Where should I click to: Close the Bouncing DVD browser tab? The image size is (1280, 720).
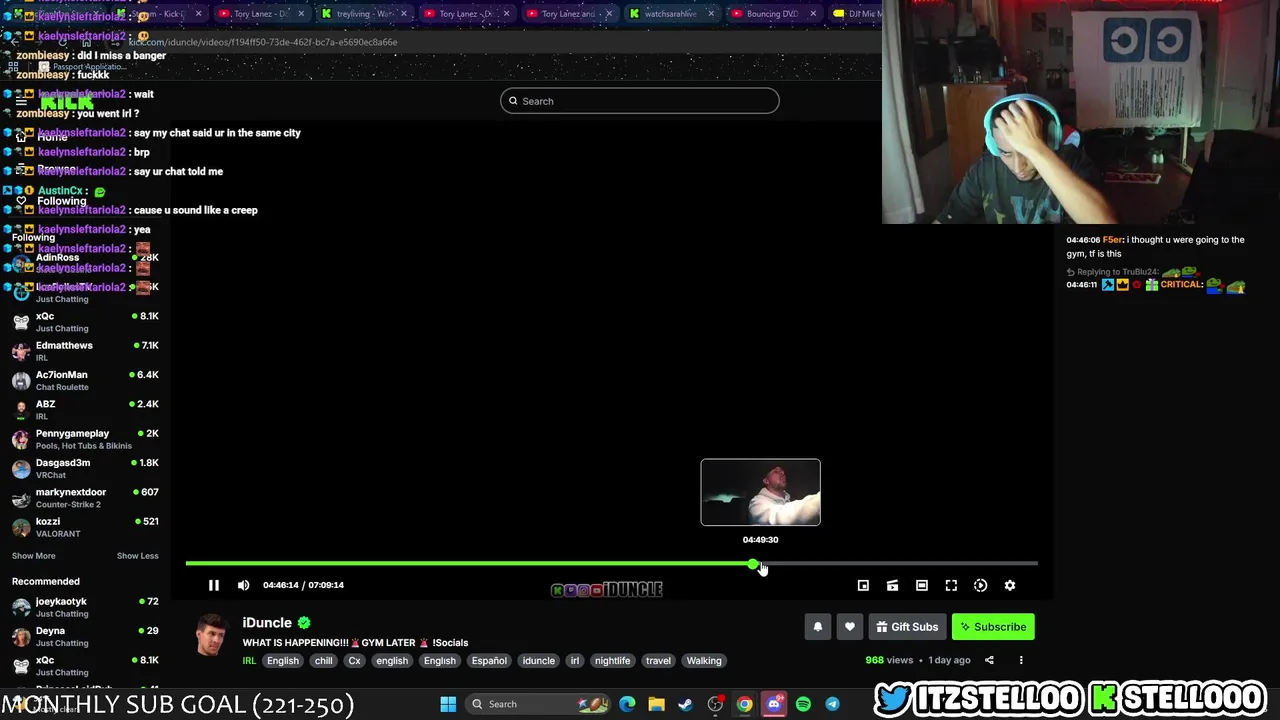coord(813,14)
